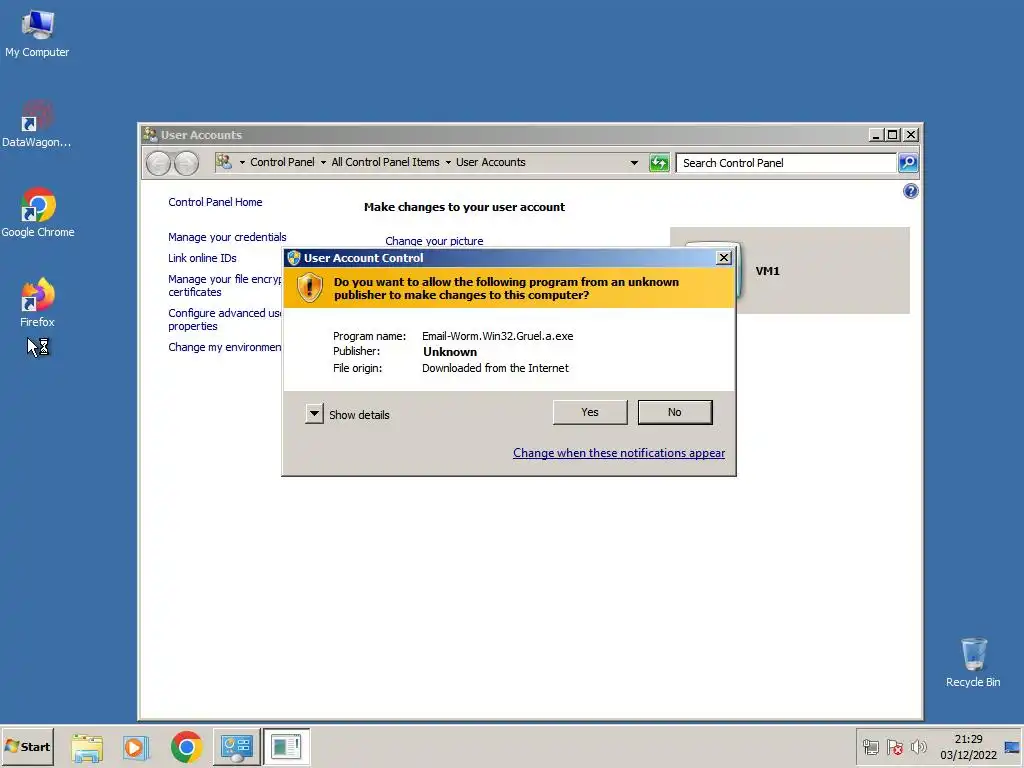Open Control Panel Home link
This screenshot has width=1024, height=768.
tap(216, 202)
